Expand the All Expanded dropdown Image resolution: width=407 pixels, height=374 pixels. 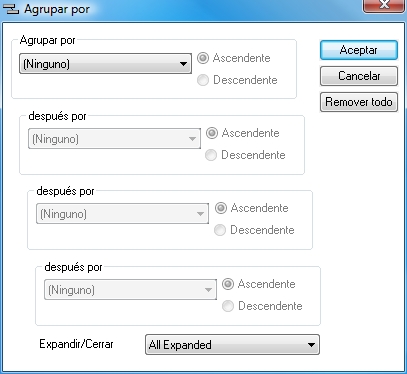232,344
